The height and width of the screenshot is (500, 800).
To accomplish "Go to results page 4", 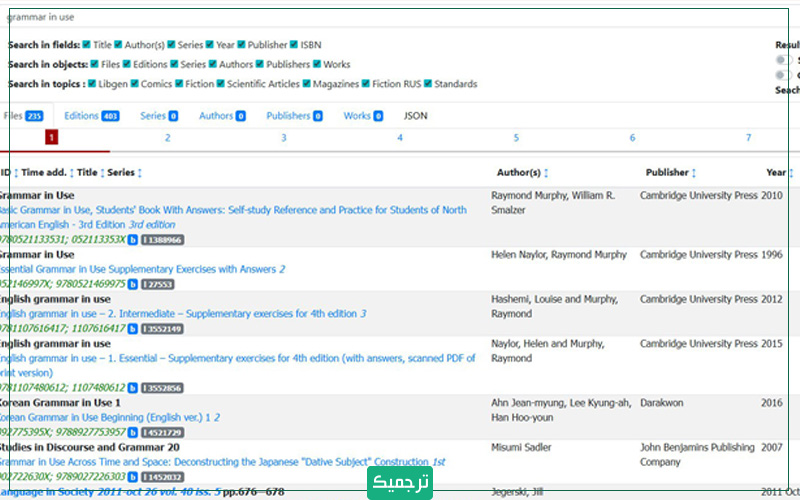I will click(400, 138).
